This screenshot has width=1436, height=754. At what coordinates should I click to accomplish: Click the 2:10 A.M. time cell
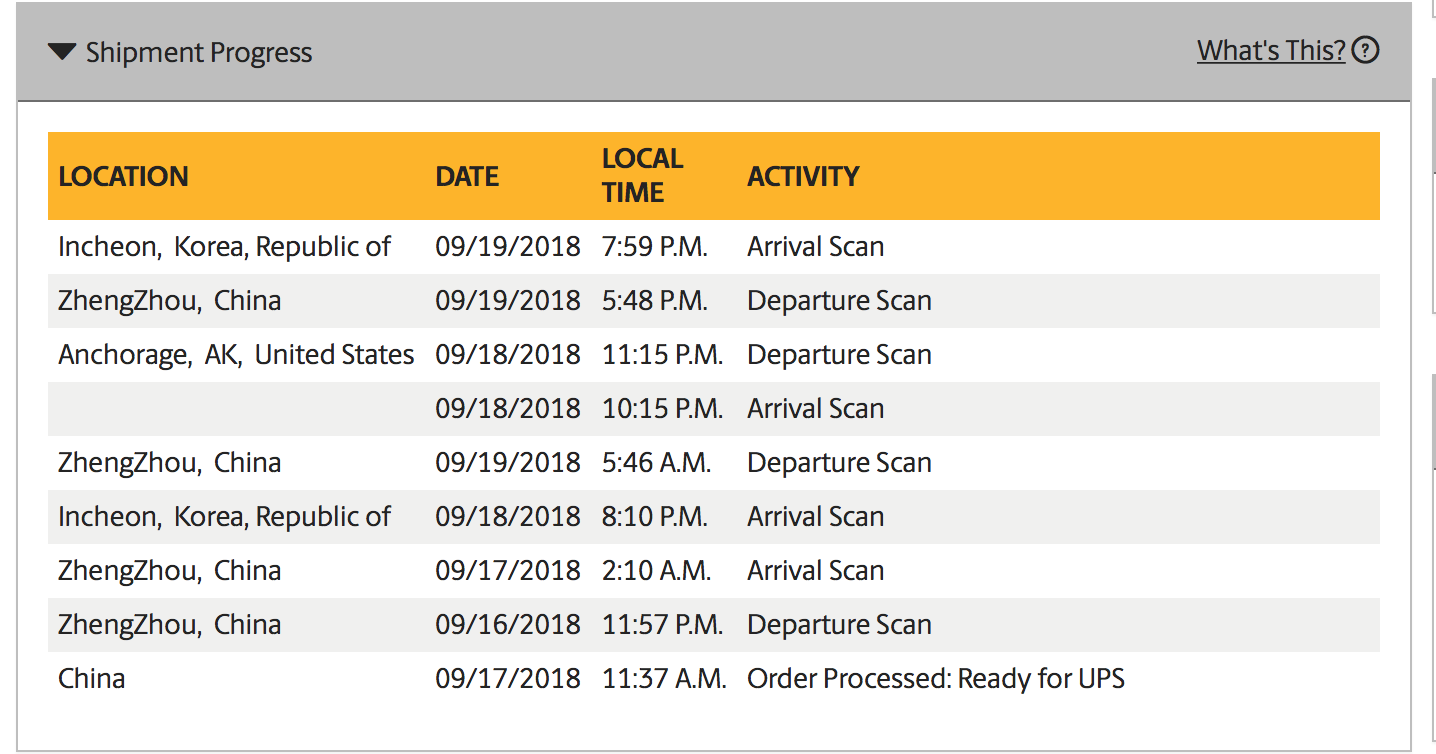click(x=656, y=571)
